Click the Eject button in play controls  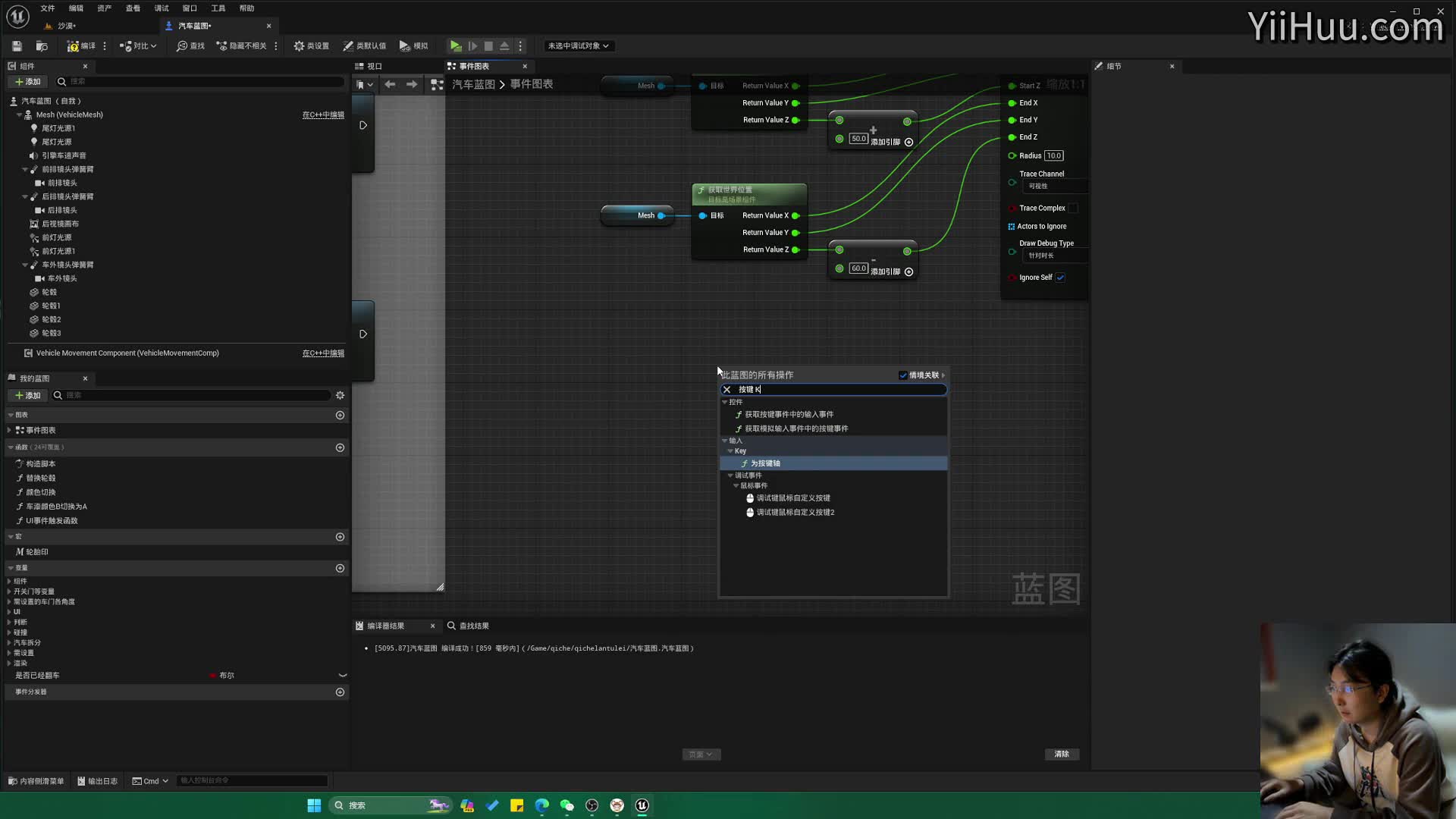point(504,46)
